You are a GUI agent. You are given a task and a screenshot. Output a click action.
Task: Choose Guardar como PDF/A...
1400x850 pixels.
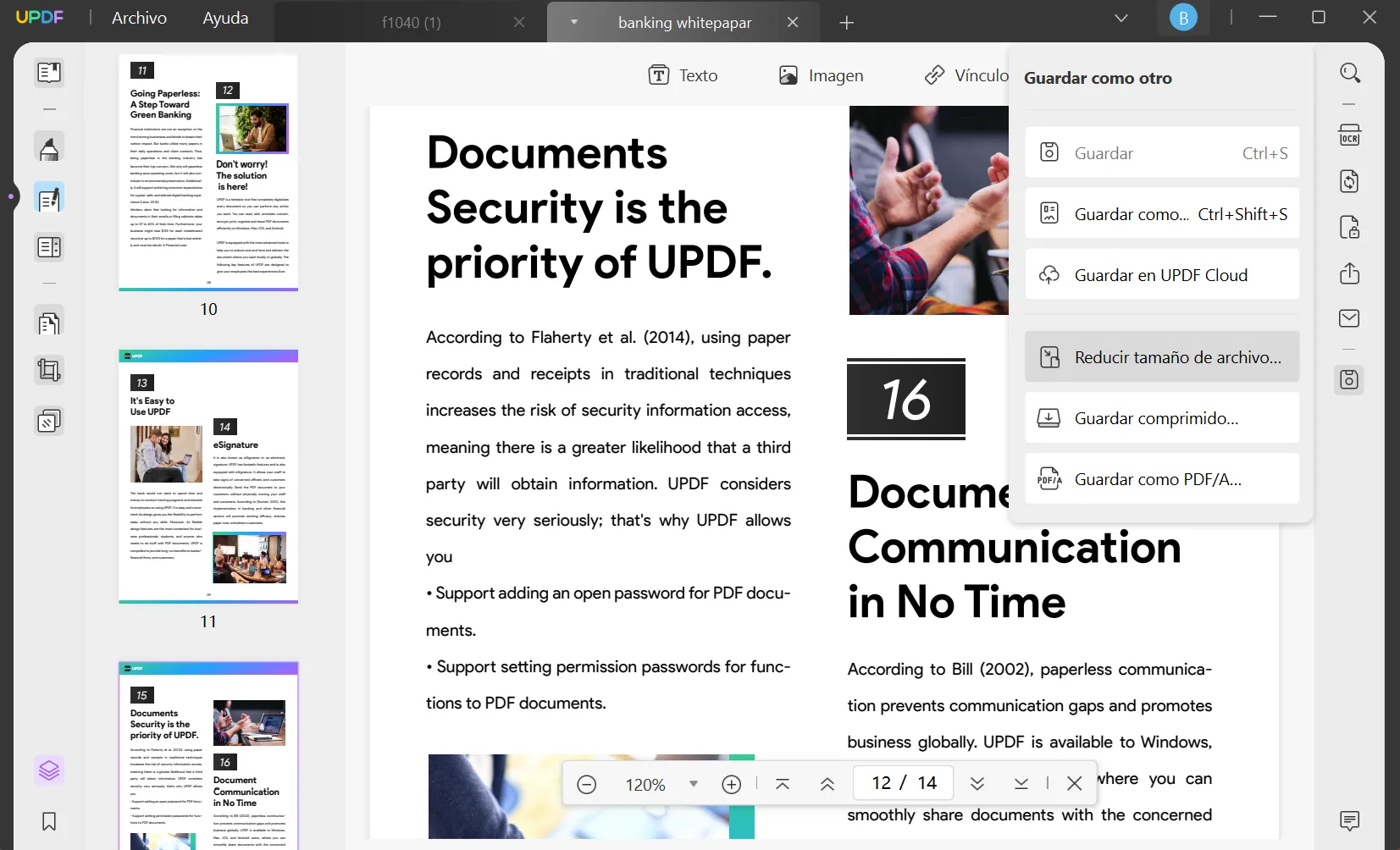1162,479
